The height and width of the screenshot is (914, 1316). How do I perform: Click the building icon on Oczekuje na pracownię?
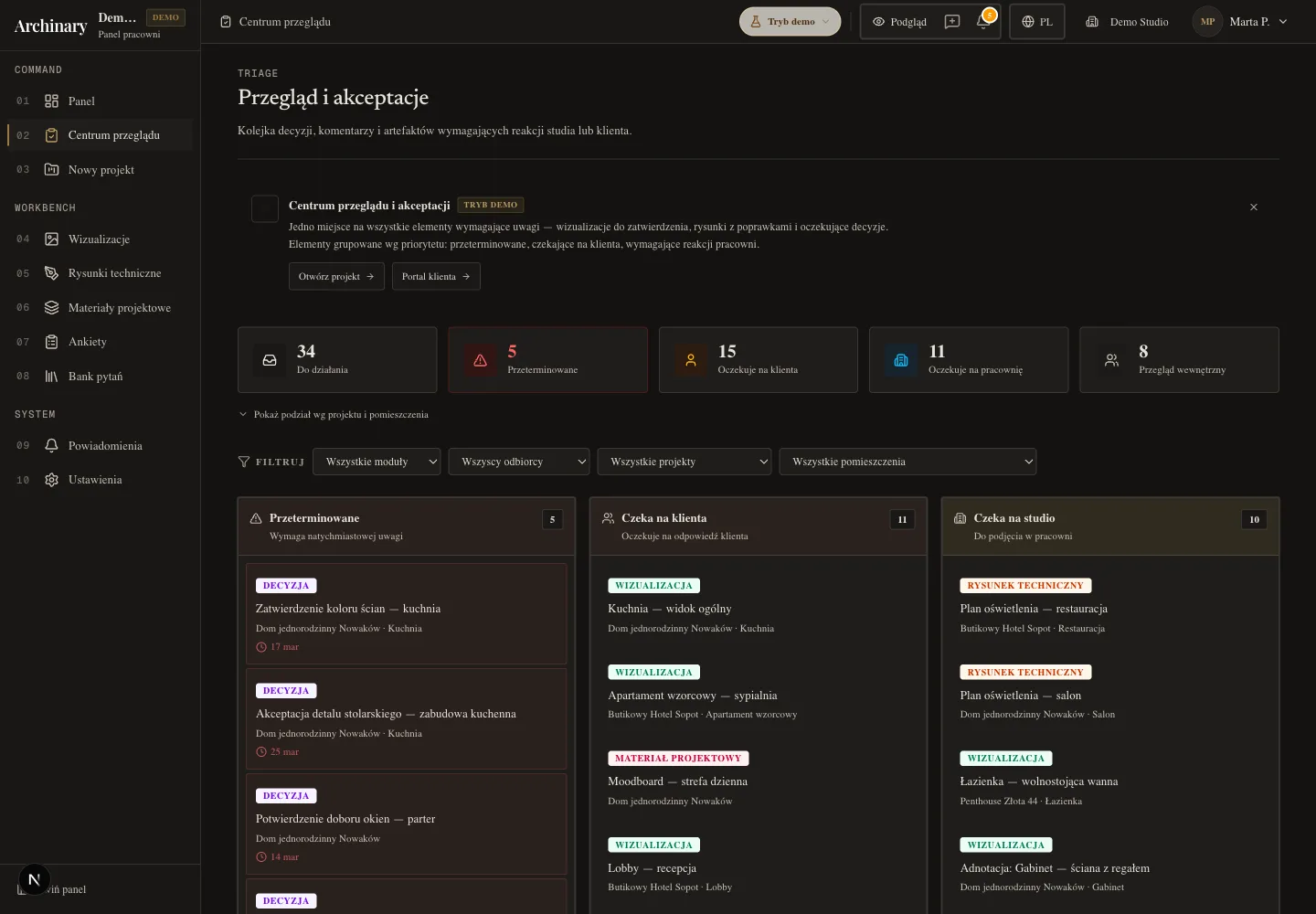(x=901, y=360)
